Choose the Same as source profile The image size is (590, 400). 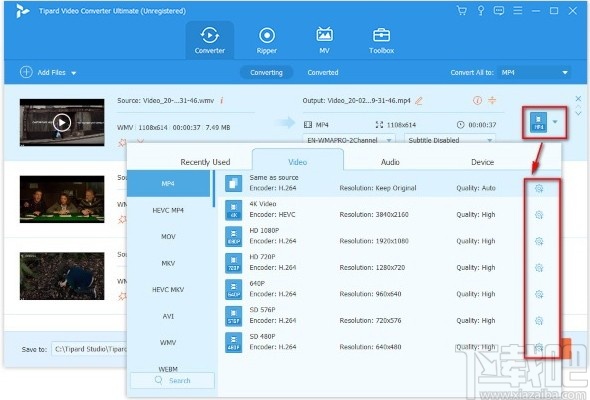click(389, 183)
